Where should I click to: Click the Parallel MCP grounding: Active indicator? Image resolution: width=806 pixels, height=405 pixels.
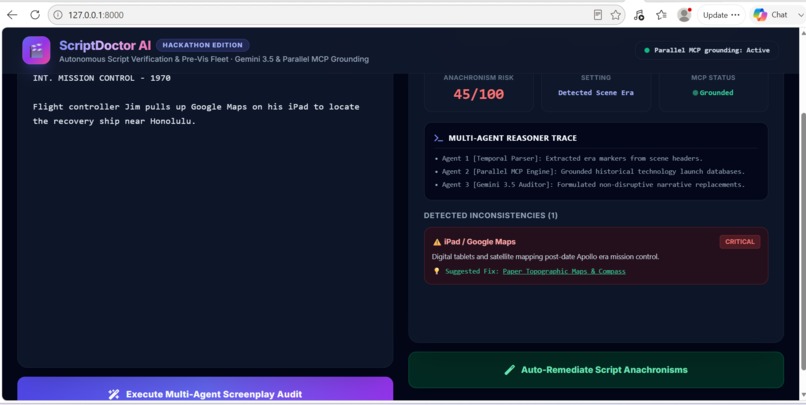(x=707, y=50)
